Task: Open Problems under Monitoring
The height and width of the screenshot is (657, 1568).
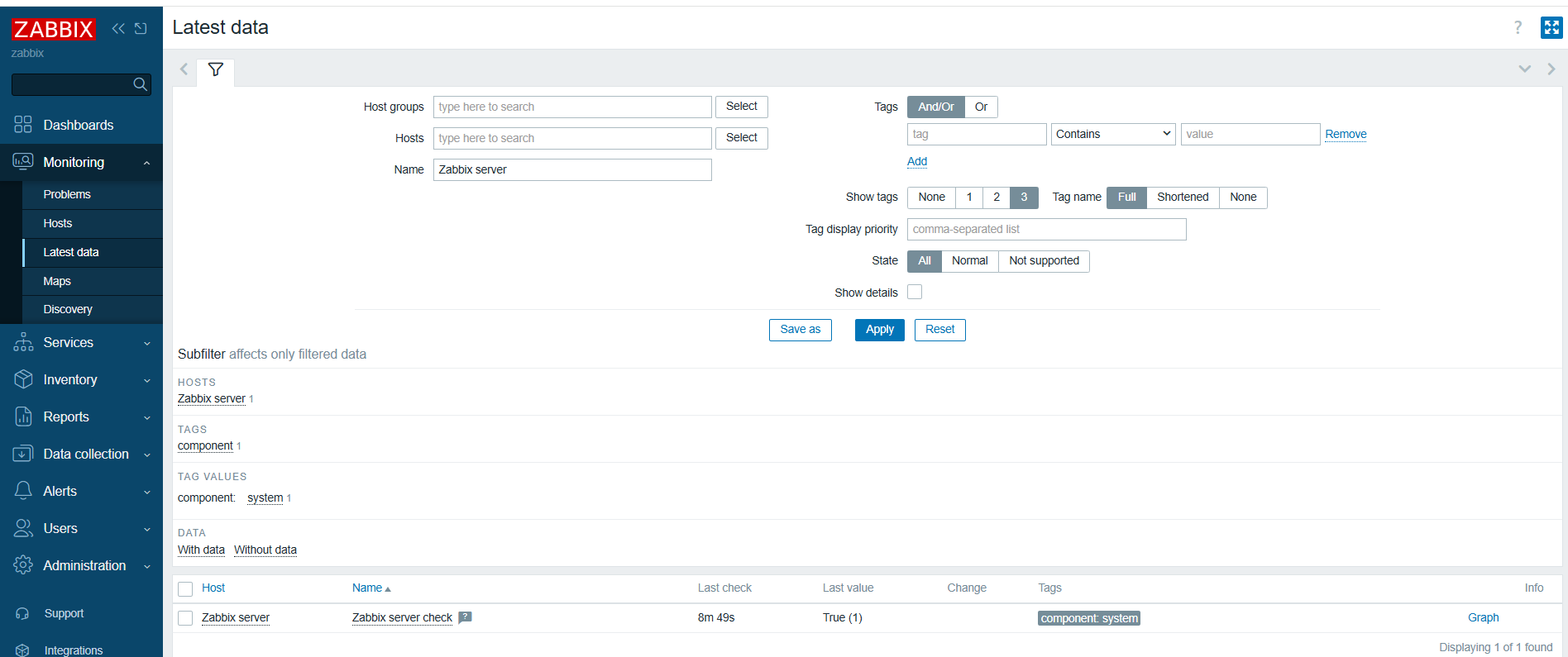Action: pos(93,194)
